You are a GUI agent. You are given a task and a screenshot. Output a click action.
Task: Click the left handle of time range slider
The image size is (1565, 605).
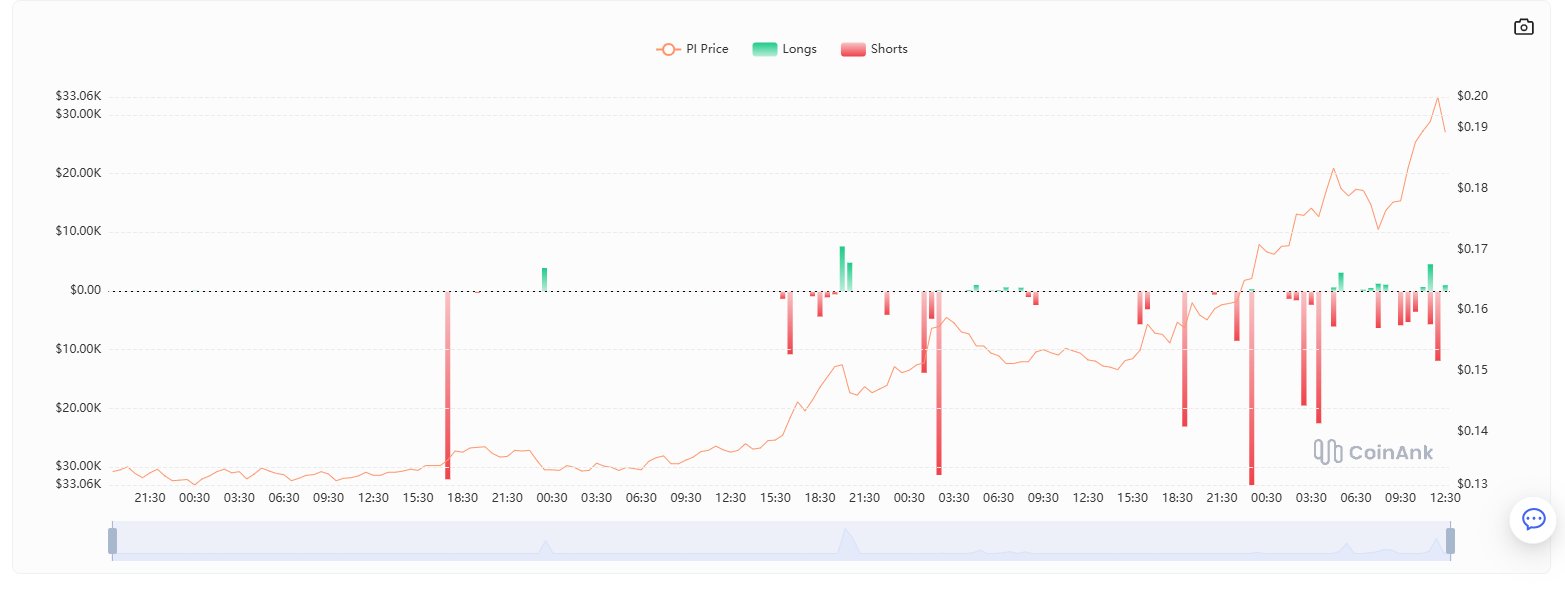tap(112, 541)
